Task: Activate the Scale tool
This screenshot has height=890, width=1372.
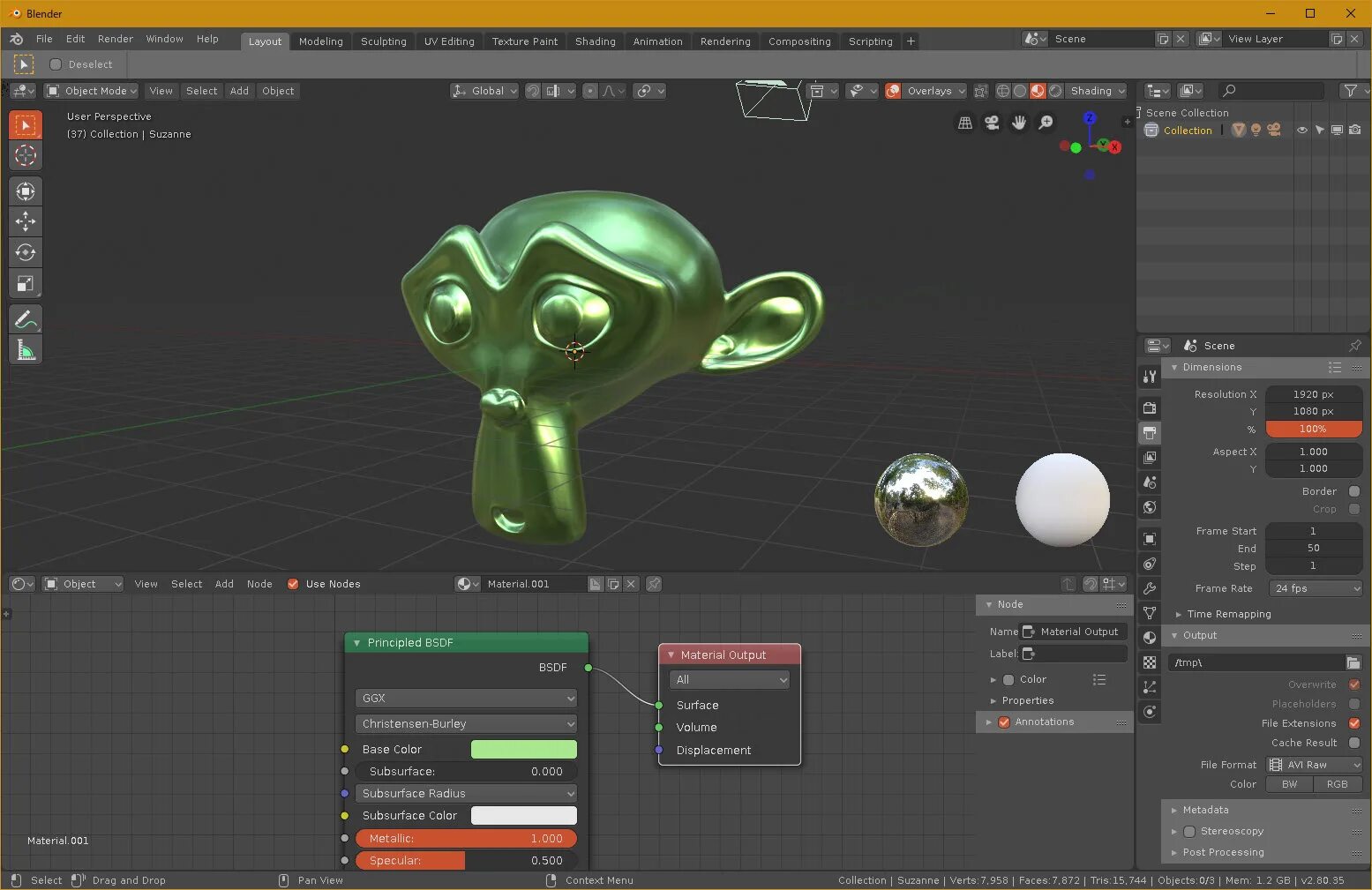Action: click(x=26, y=283)
